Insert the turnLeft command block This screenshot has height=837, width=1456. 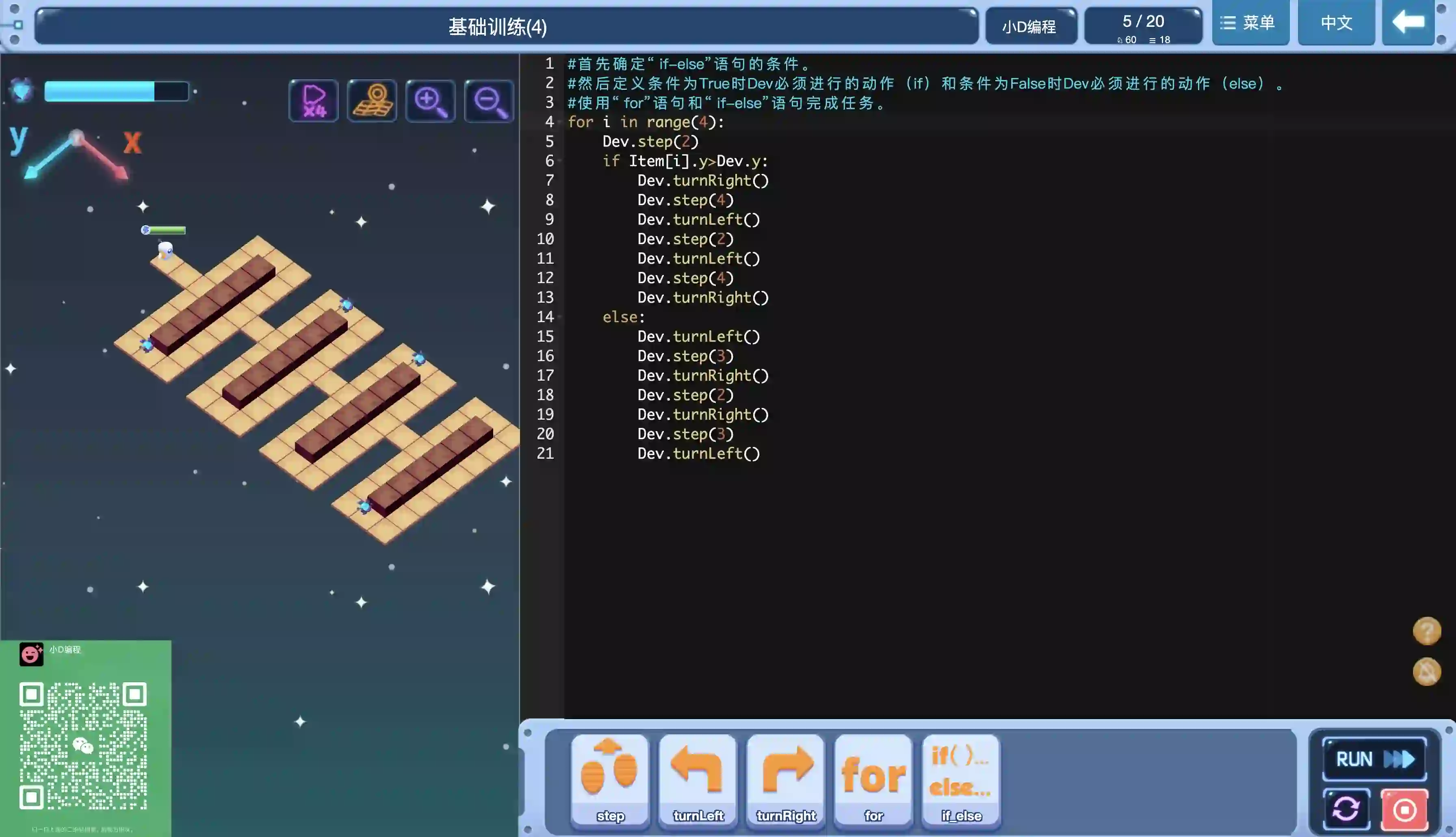[x=698, y=780]
